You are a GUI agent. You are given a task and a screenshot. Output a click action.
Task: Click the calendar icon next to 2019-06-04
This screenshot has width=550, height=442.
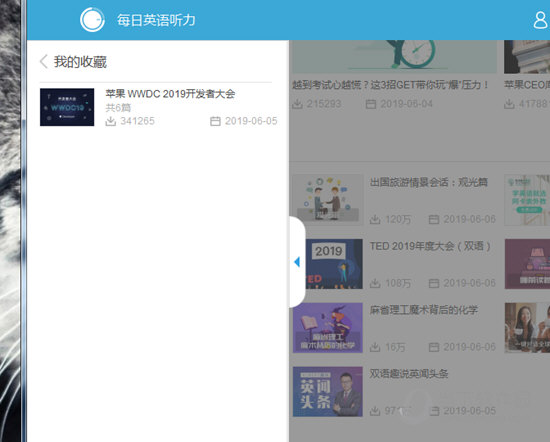(371, 104)
